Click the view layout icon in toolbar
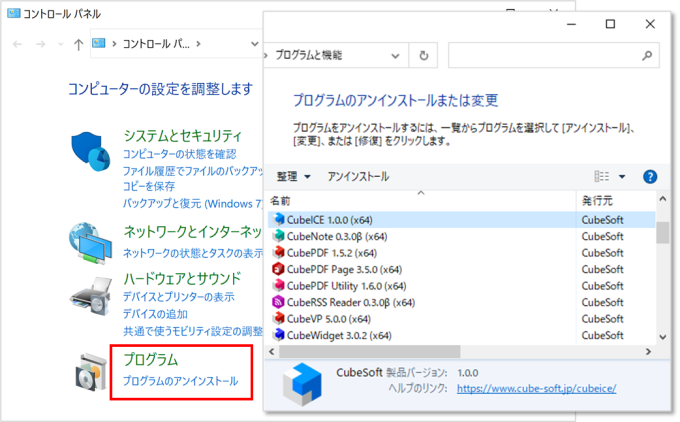Viewport: 680px width, 422px height. [x=602, y=176]
